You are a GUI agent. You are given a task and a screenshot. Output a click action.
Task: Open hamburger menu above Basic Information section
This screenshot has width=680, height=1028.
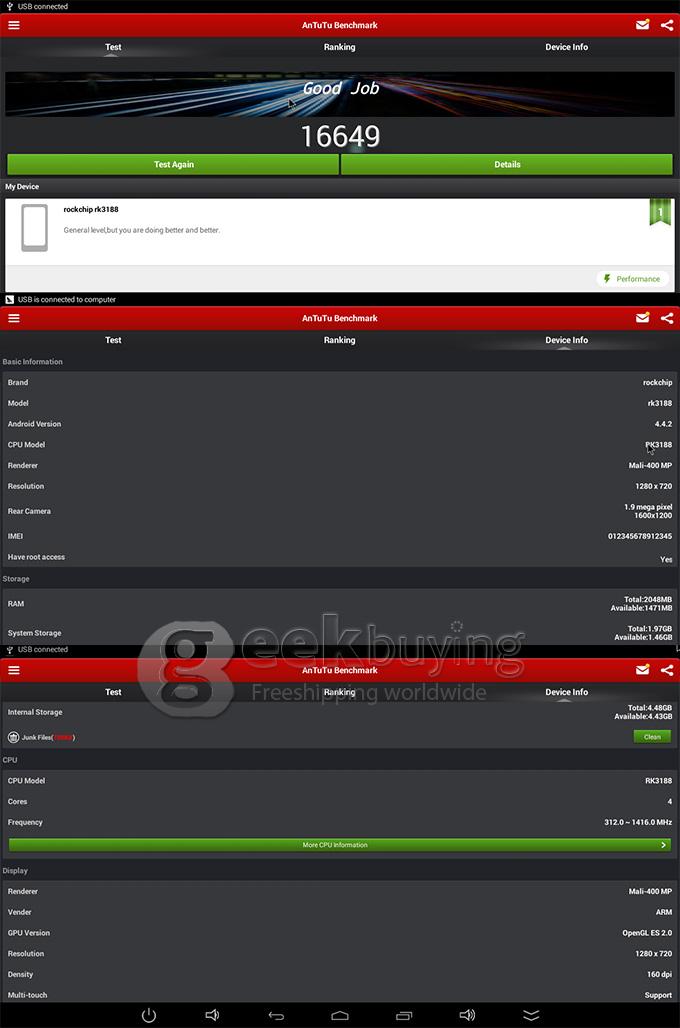[x=14, y=318]
